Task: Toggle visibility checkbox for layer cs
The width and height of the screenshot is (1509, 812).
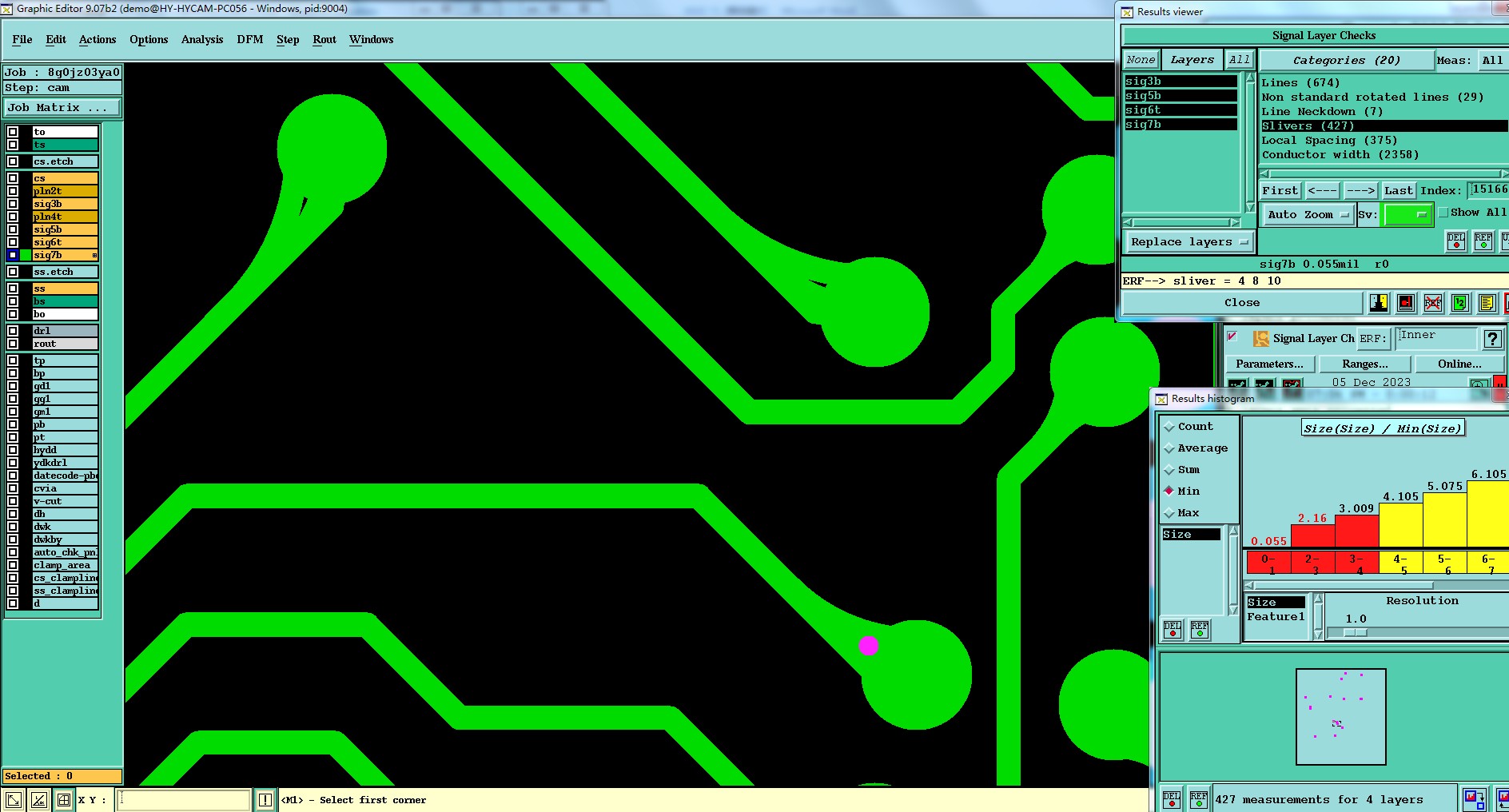Action: 13,178
